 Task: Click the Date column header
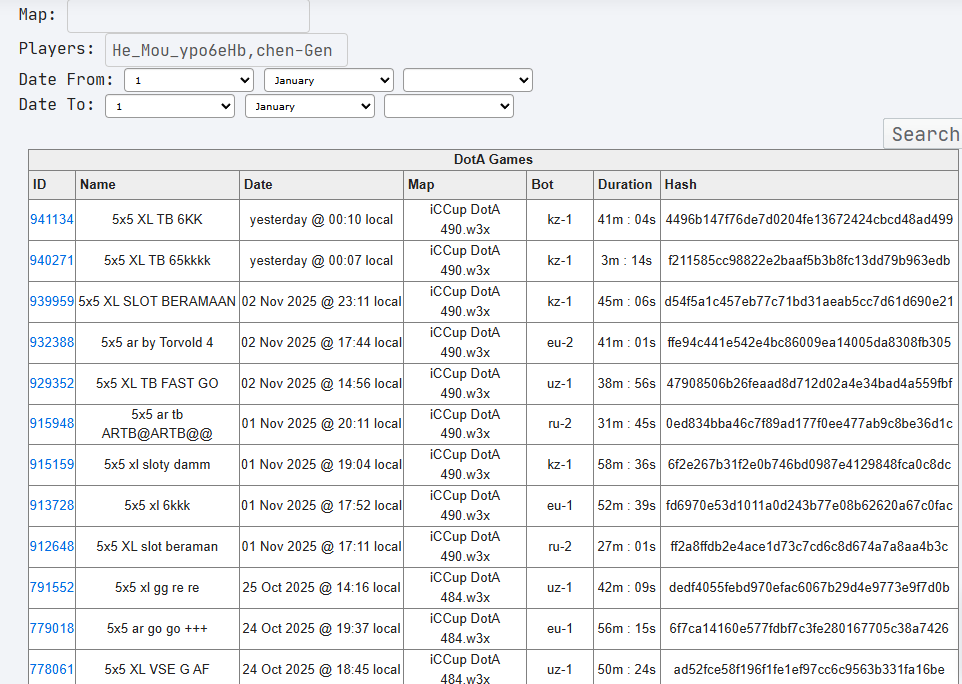pyautogui.click(x=321, y=185)
